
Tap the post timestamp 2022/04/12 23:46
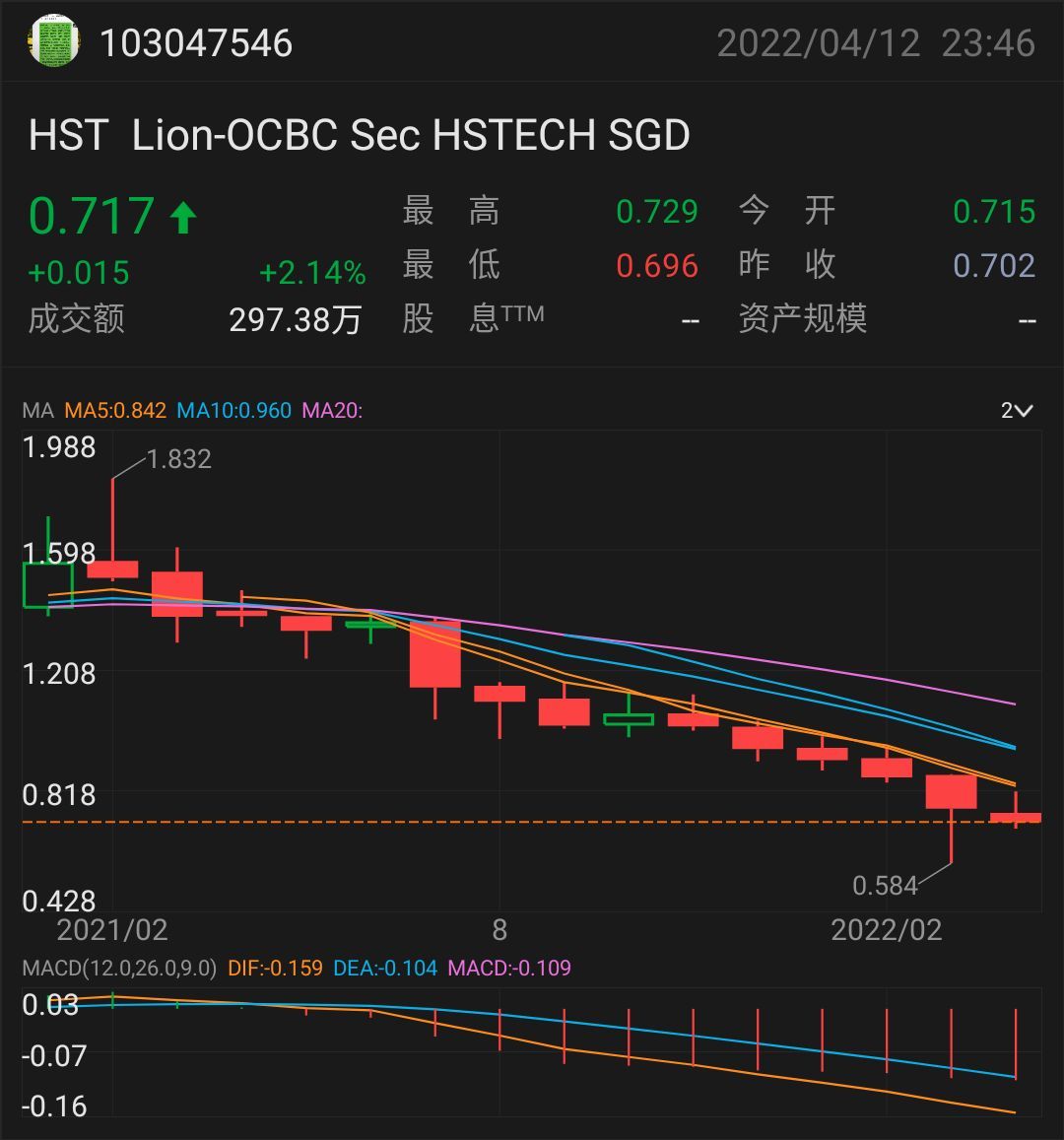tap(876, 43)
